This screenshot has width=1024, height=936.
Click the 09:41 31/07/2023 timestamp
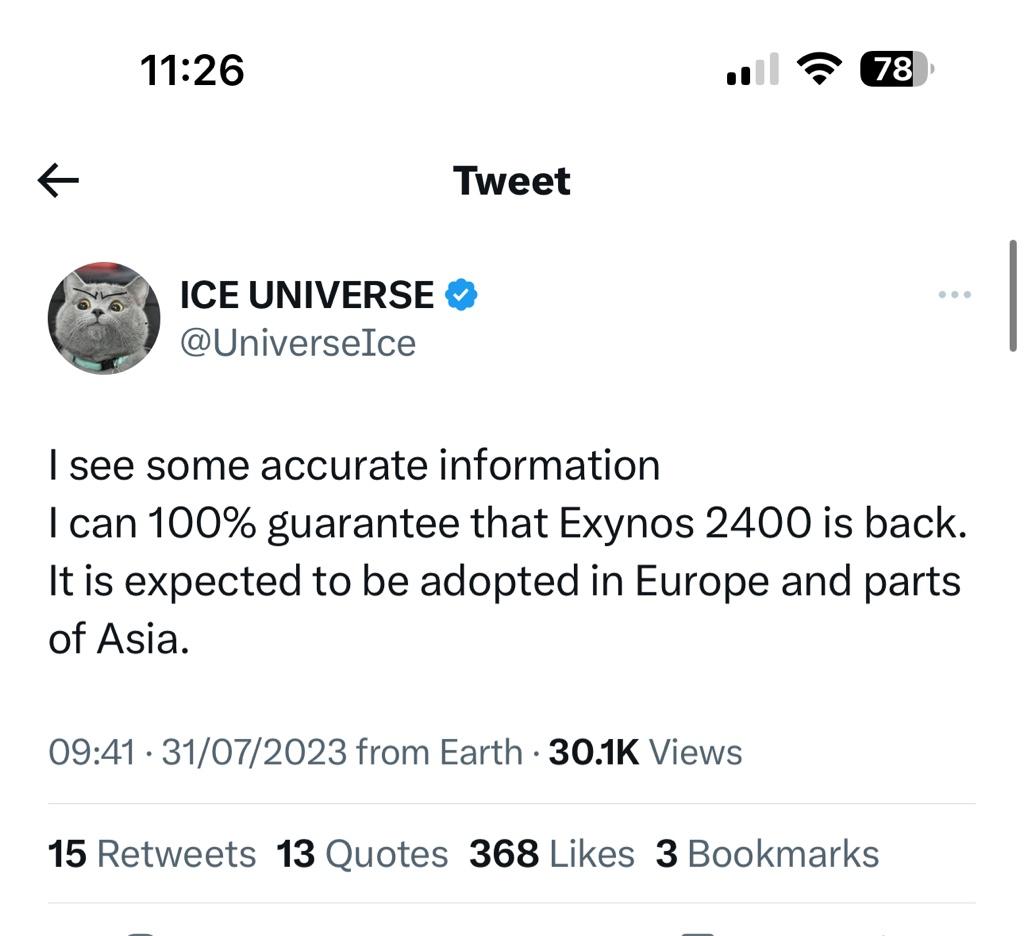click(x=198, y=752)
